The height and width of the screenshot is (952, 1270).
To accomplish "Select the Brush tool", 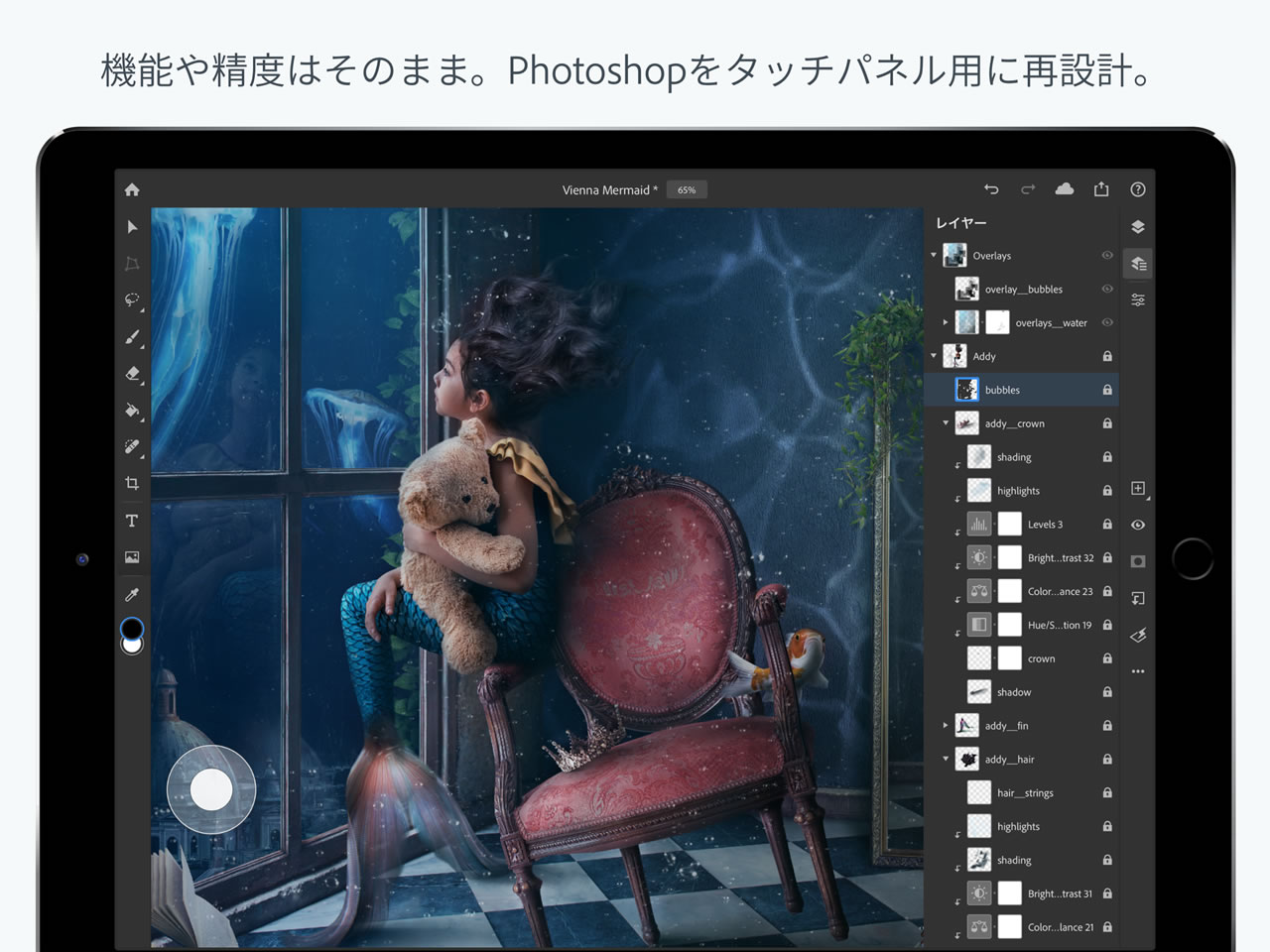I will tap(132, 337).
